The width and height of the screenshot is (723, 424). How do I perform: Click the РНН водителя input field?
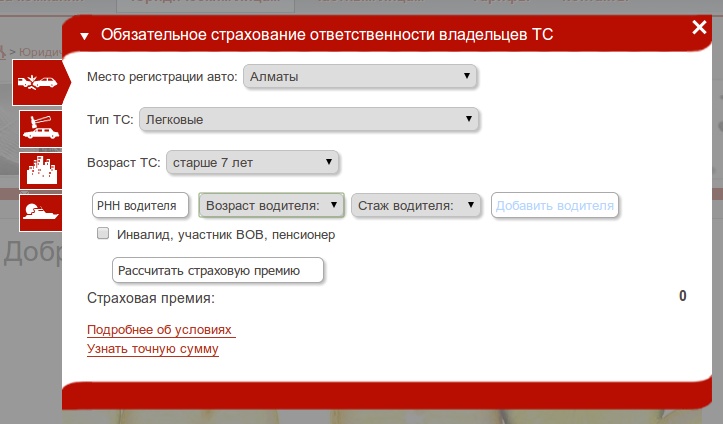point(140,205)
